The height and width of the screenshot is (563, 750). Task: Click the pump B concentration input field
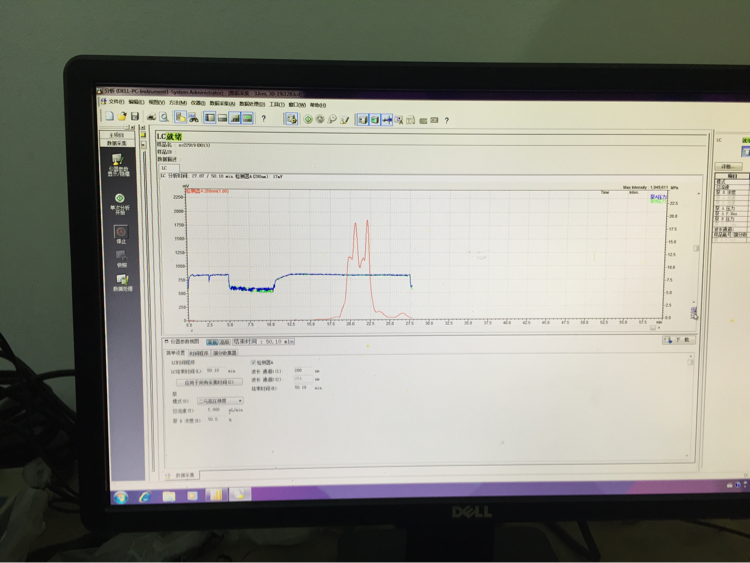216,419
